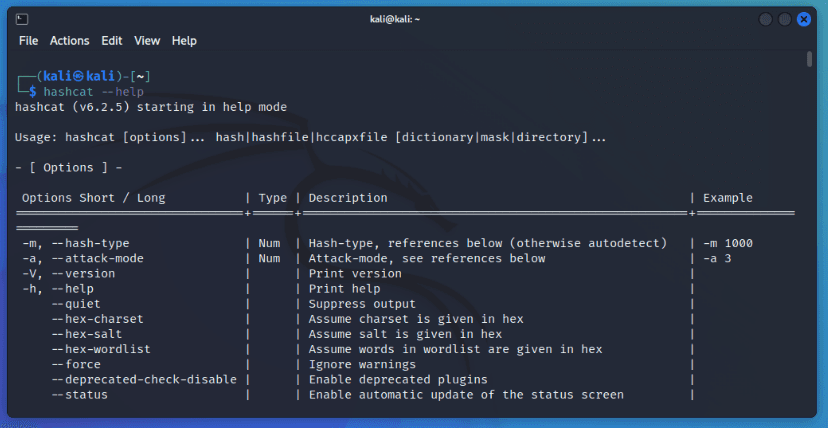Click 'Attack-mode, see references below' description
Screen dimensions: 828x428
[427, 259]
